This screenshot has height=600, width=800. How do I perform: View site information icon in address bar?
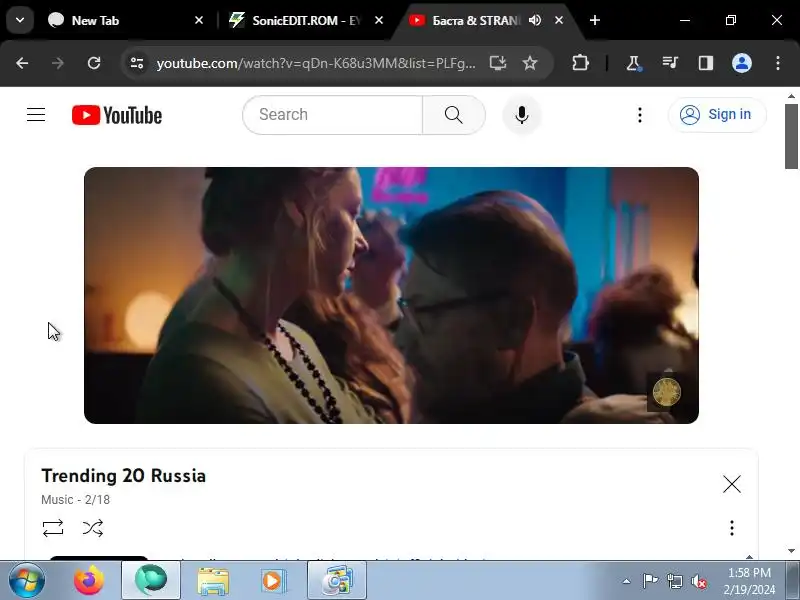coord(137,63)
